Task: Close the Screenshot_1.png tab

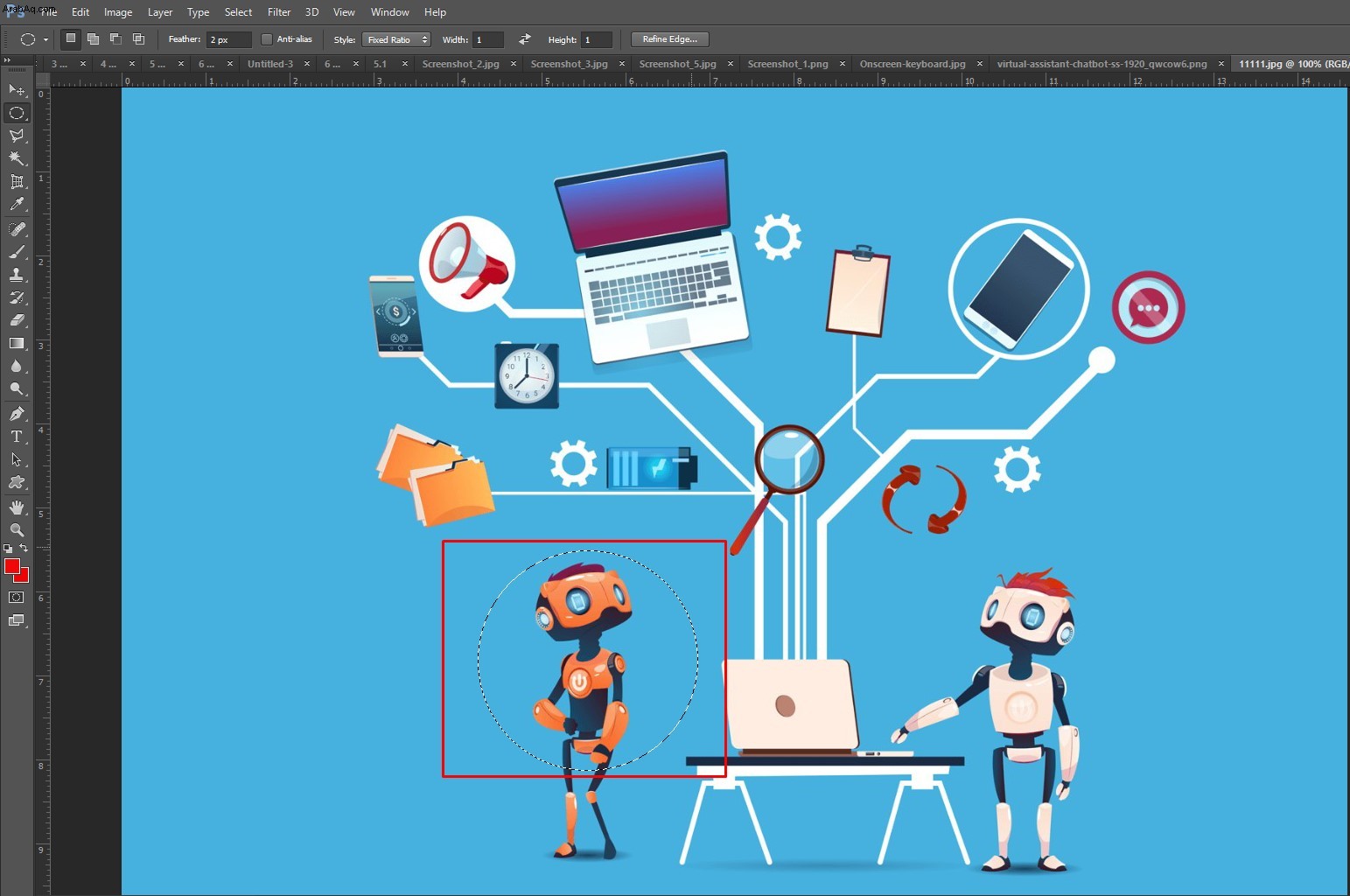Action: tap(843, 64)
